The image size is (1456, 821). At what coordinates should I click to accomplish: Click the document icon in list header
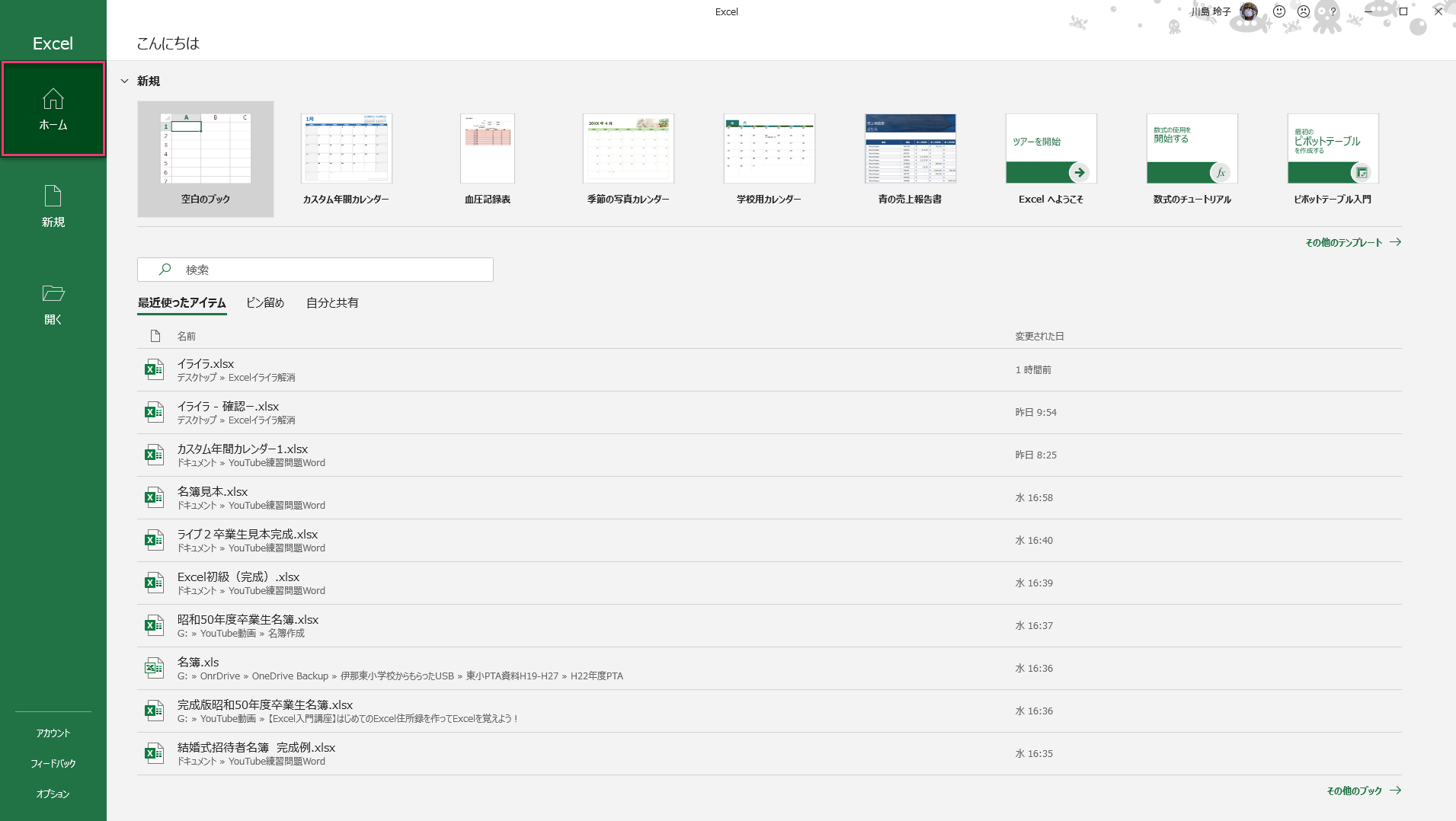pos(155,336)
